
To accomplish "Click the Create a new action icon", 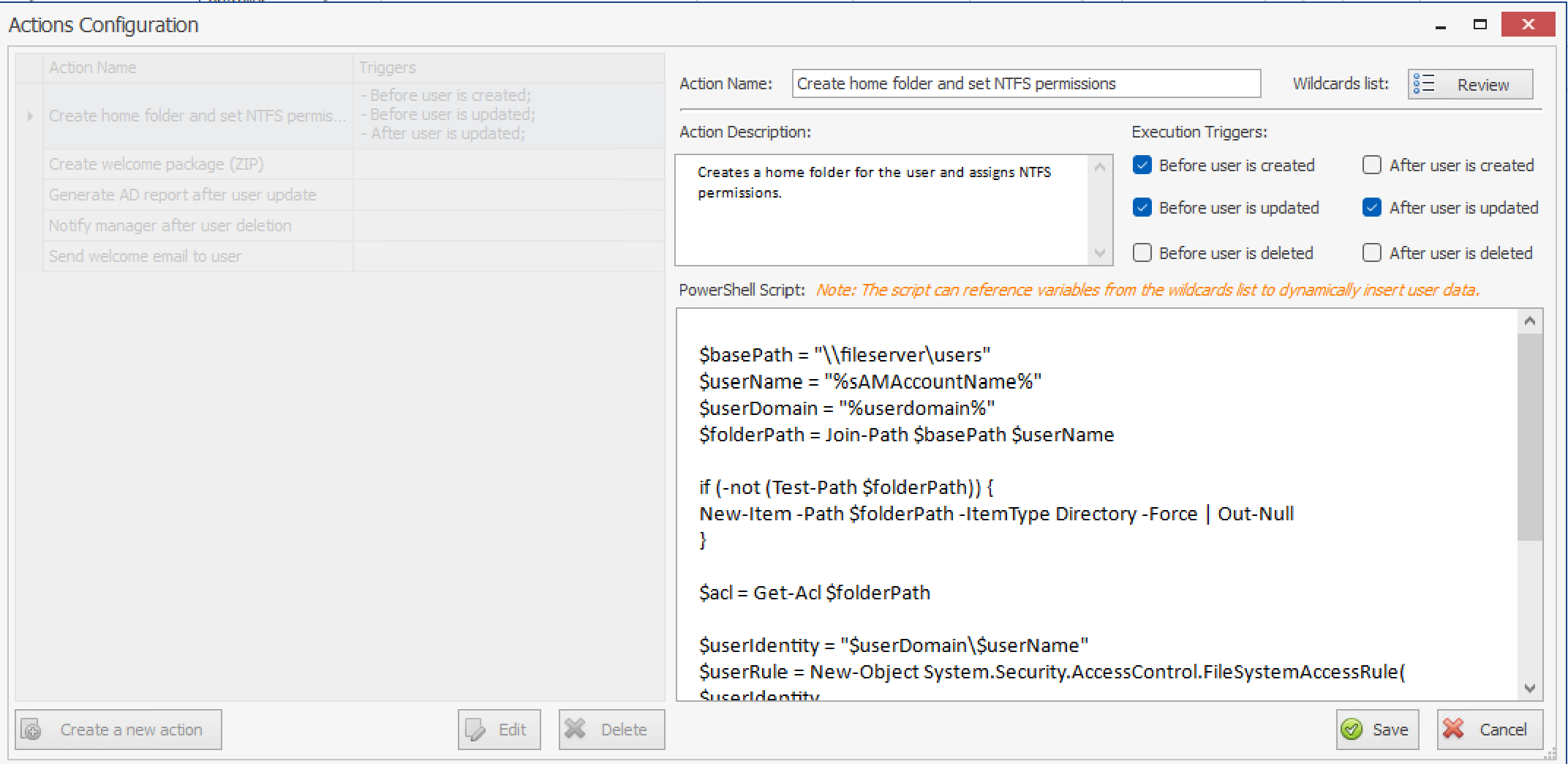I will (31, 730).
